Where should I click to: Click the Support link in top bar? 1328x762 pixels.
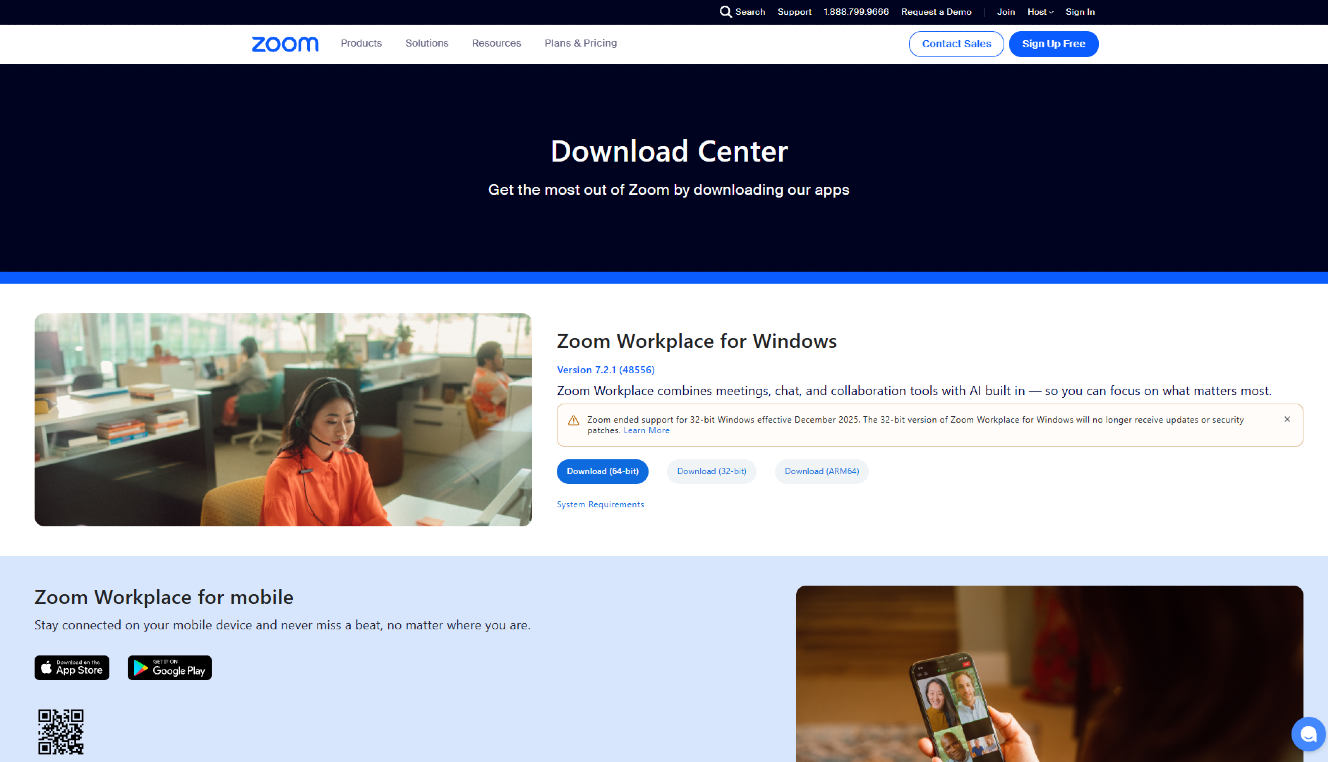click(795, 12)
